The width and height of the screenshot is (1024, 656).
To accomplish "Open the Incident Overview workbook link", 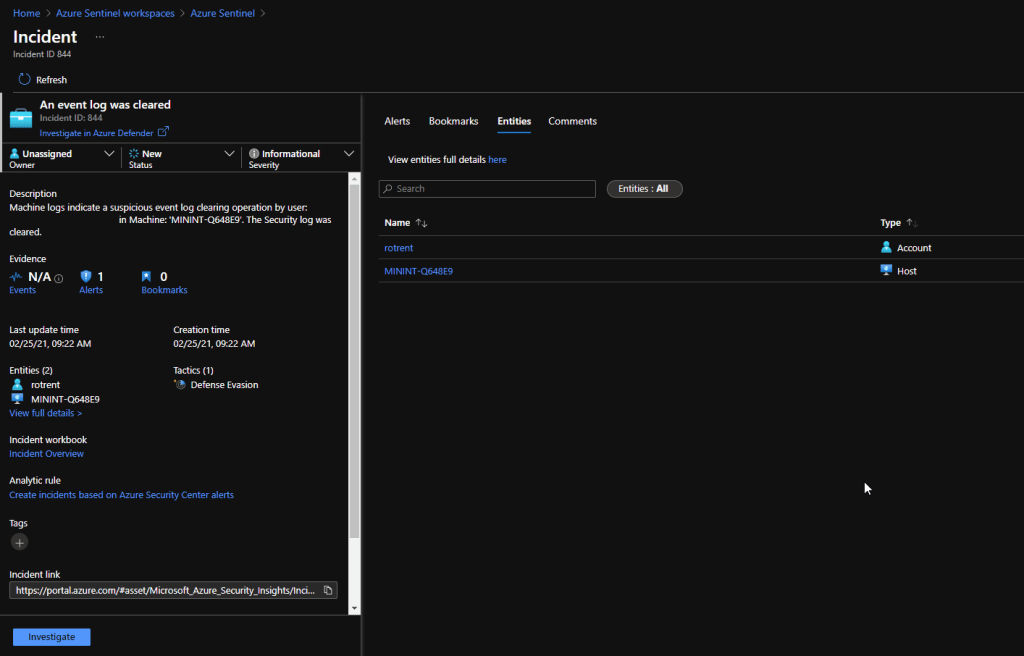I will tap(46, 453).
